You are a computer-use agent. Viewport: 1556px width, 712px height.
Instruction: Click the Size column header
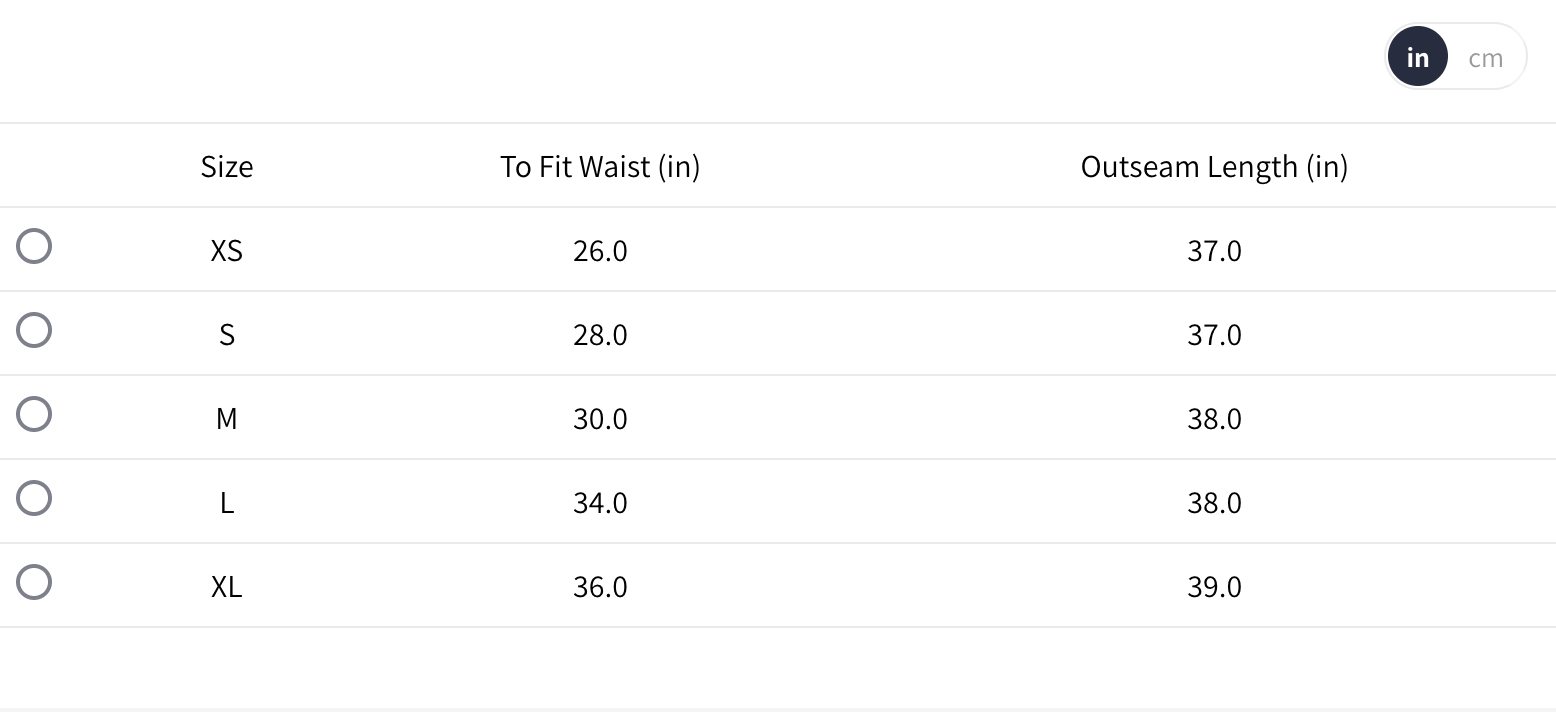227,166
